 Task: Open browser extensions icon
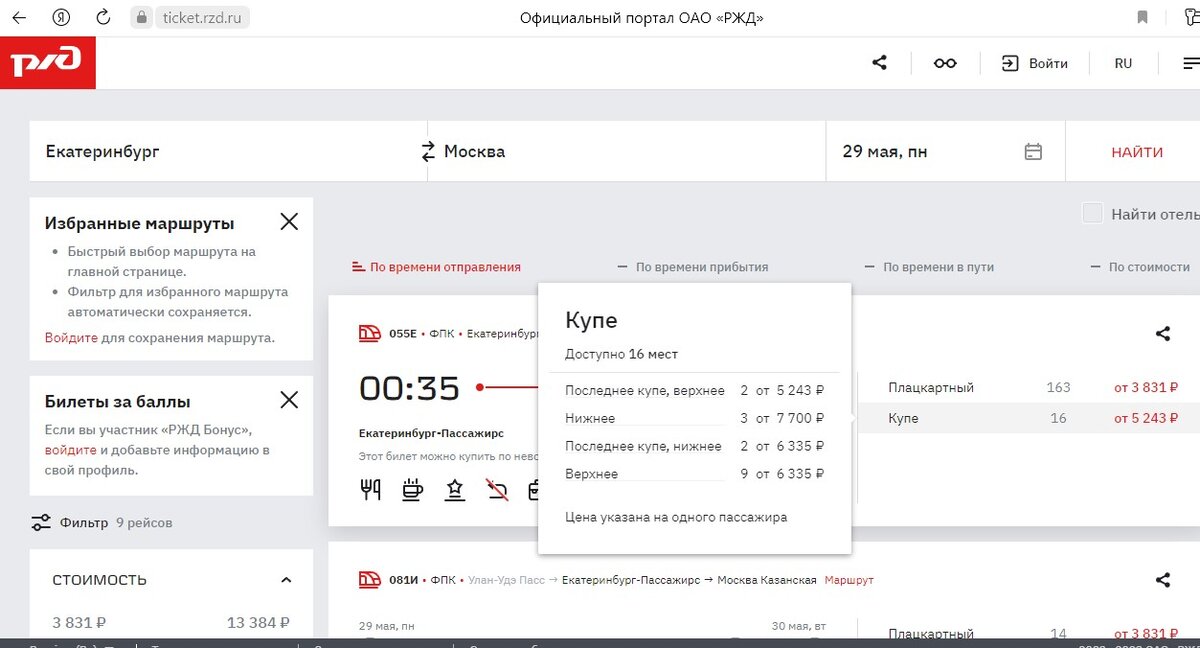coord(1190,18)
